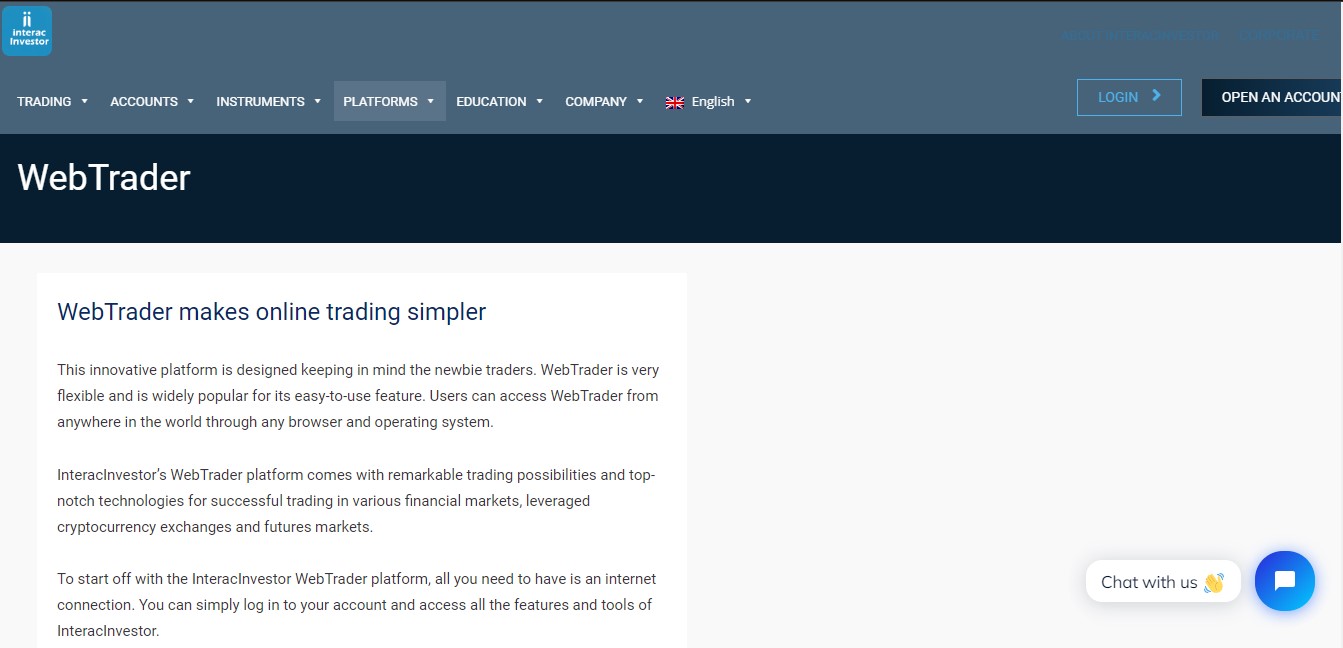Open the Accounts menu
The height and width of the screenshot is (648, 1343).
click(x=152, y=101)
